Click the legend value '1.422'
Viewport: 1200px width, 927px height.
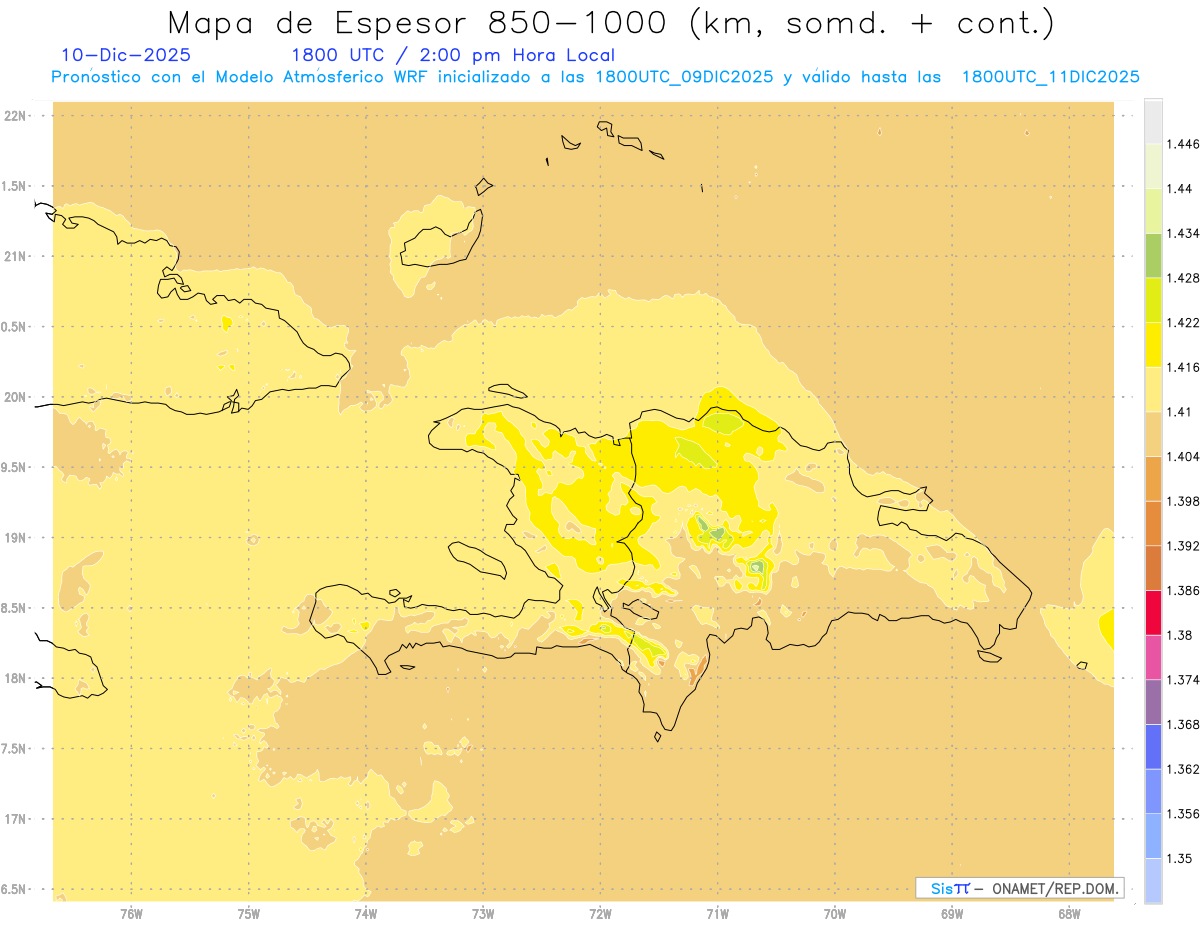pyautogui.click(x=1184, y=323)
